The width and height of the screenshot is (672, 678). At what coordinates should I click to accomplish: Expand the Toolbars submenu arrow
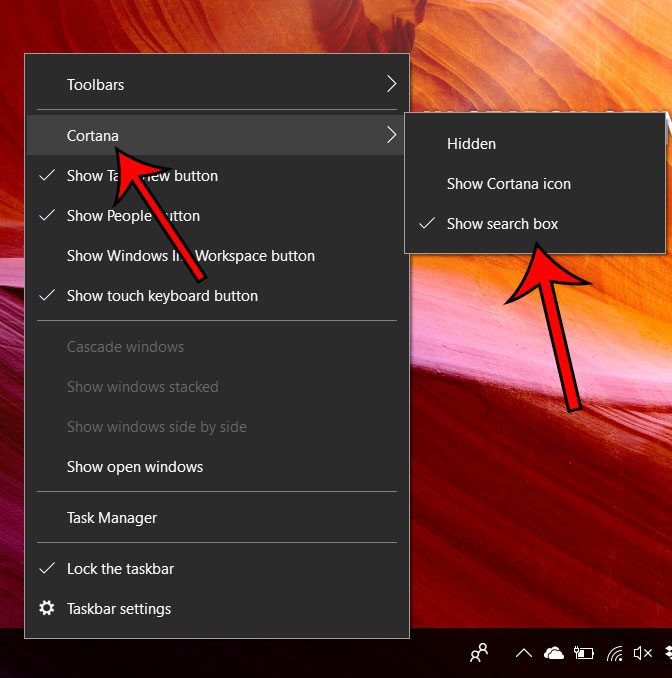391,85
